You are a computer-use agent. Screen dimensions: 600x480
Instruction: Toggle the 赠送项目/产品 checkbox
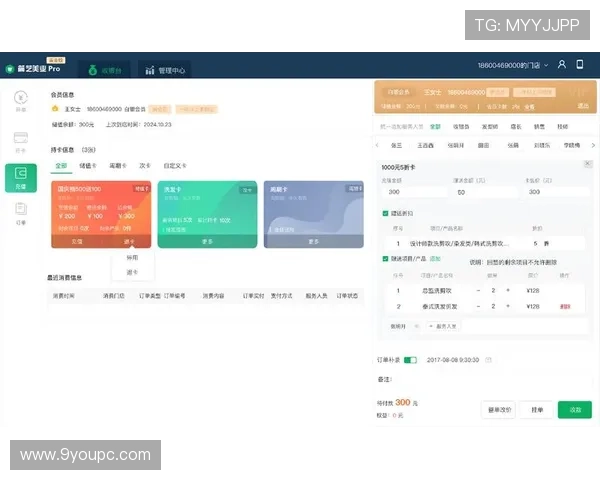click(x=385, y=259)
